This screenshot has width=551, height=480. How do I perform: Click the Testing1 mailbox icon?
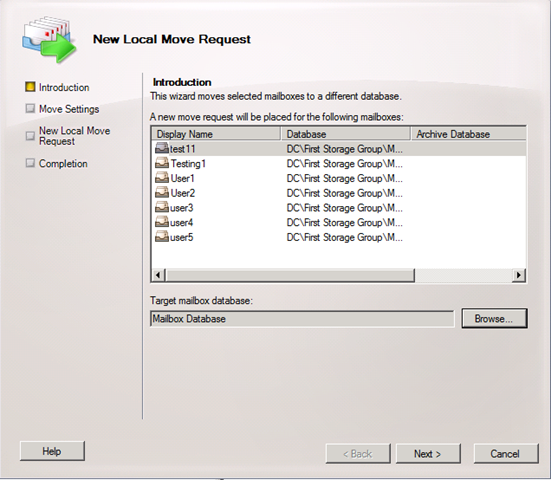click(162, 163)
